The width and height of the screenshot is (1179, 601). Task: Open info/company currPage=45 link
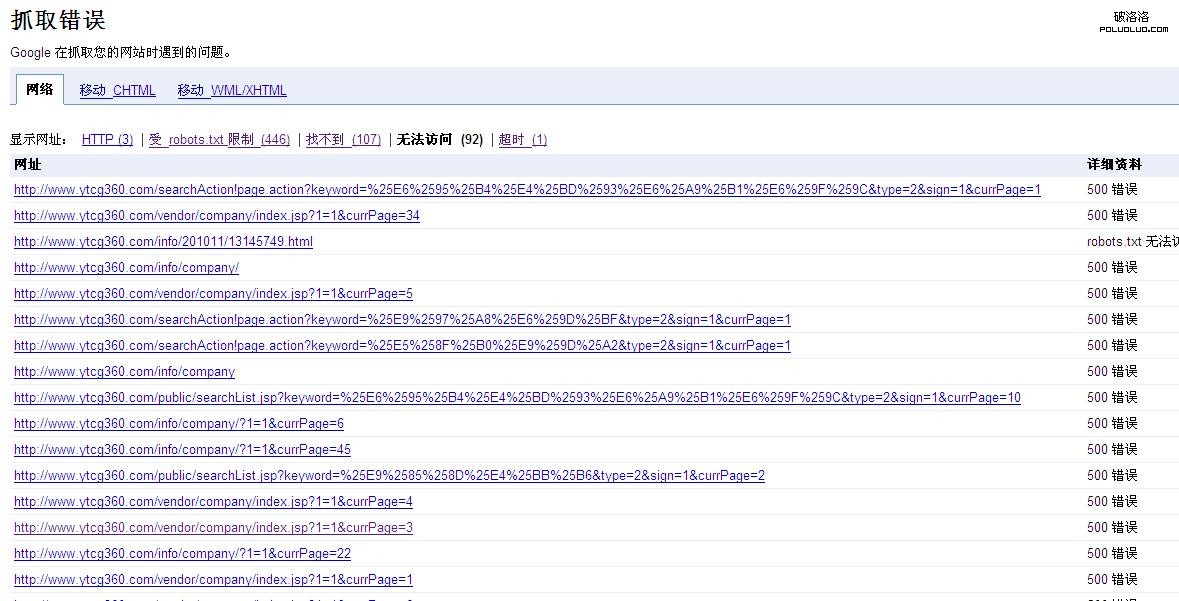[182, 449]
